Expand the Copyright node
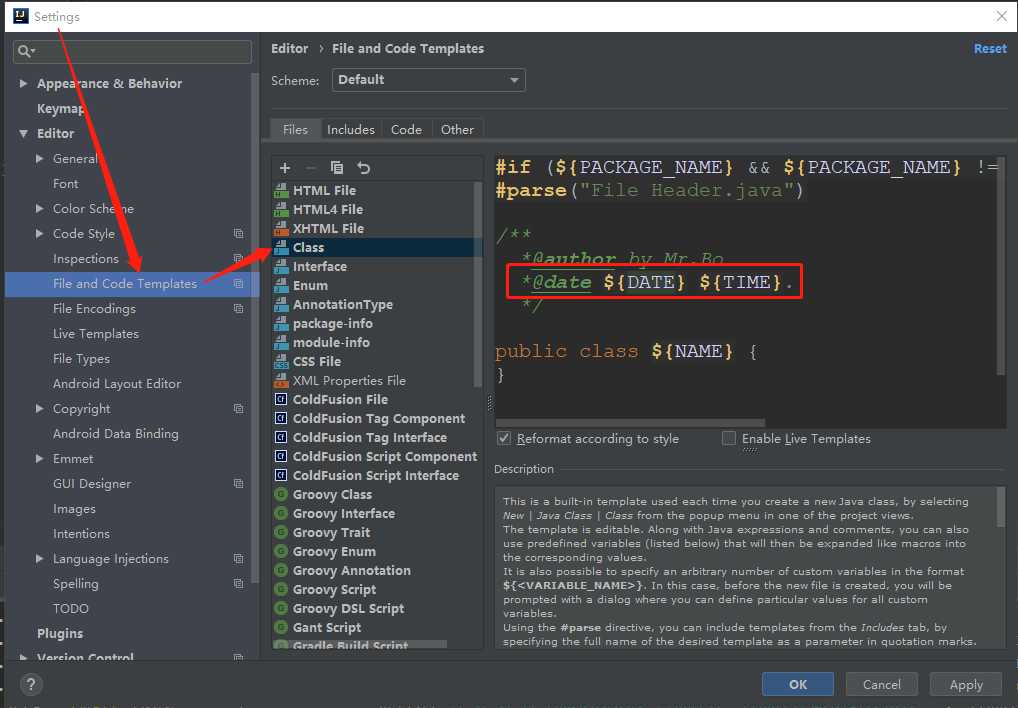The image size is (1018, 708). (x=40, y=409)
